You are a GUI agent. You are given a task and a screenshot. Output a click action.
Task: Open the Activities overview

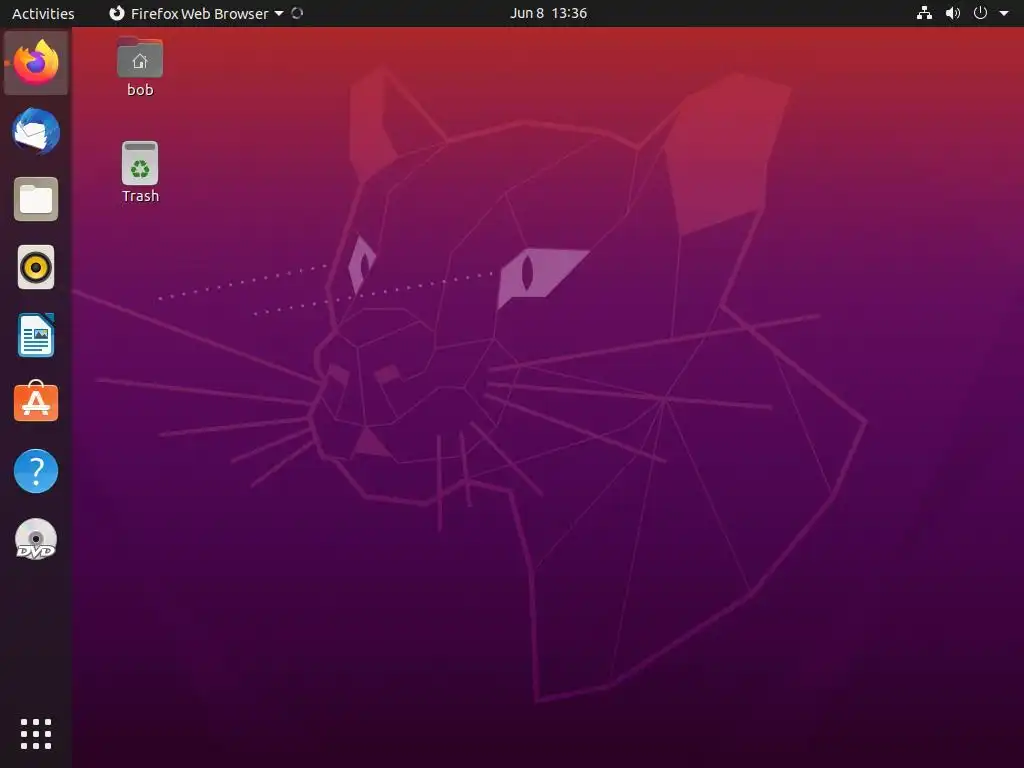click(43, 13)
